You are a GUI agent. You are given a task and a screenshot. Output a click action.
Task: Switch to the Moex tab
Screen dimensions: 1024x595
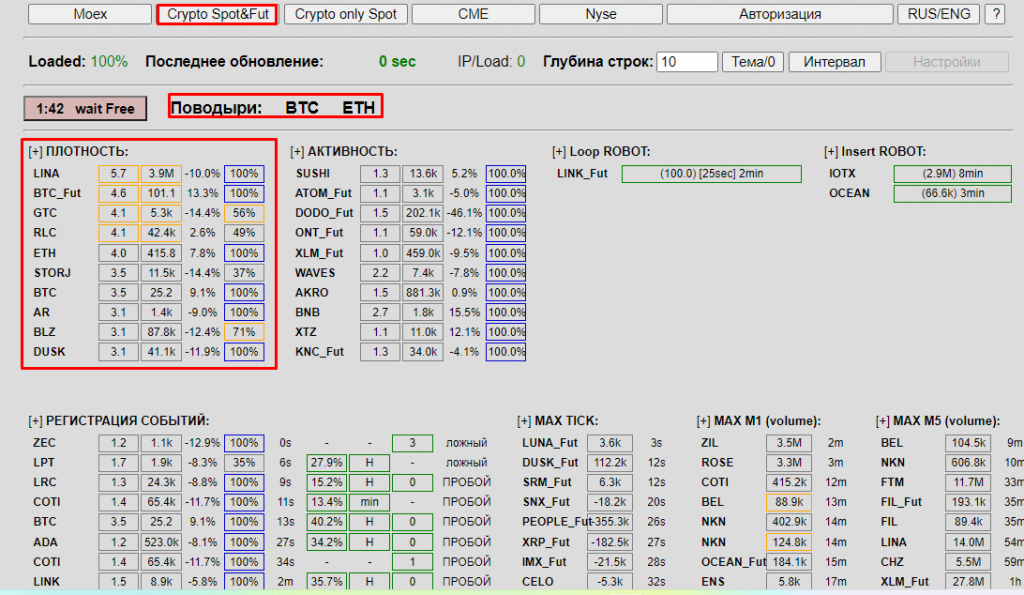coord(90,15)
